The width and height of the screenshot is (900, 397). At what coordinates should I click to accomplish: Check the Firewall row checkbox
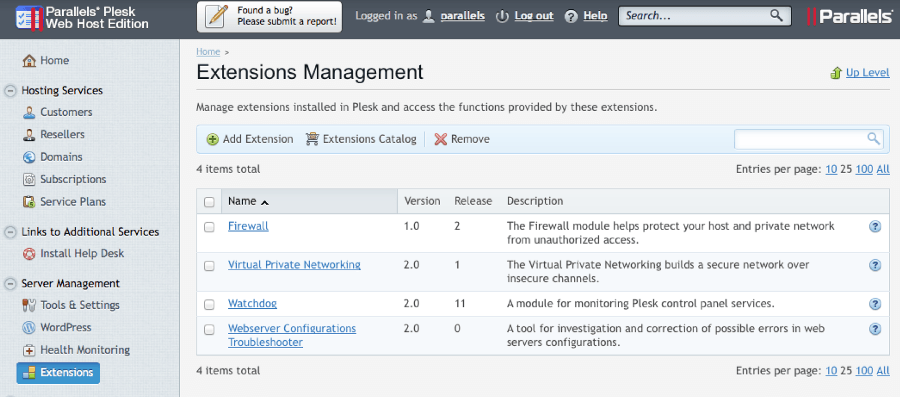(210, 227)
